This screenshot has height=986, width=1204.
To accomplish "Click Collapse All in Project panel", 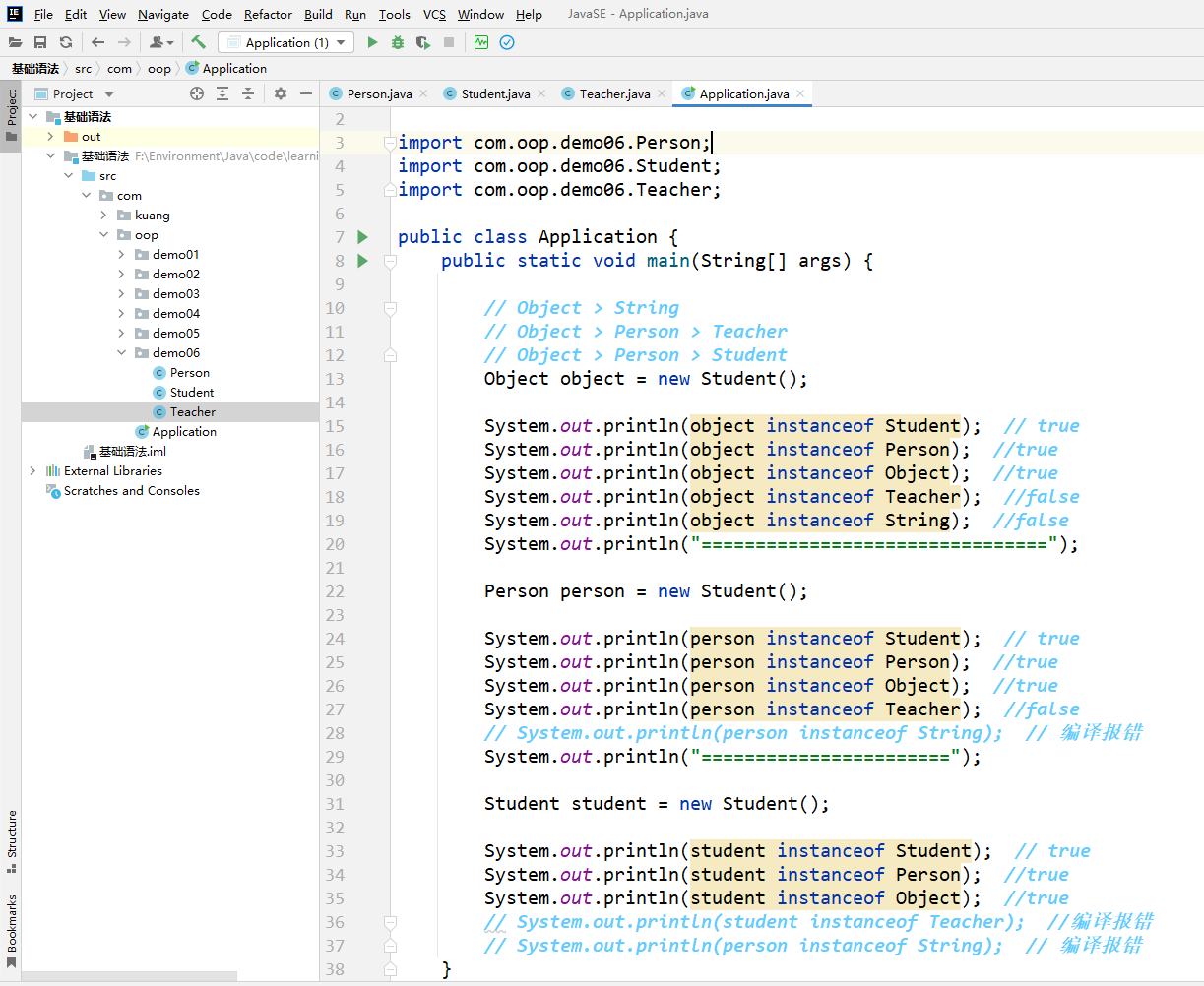I will 248,93.
